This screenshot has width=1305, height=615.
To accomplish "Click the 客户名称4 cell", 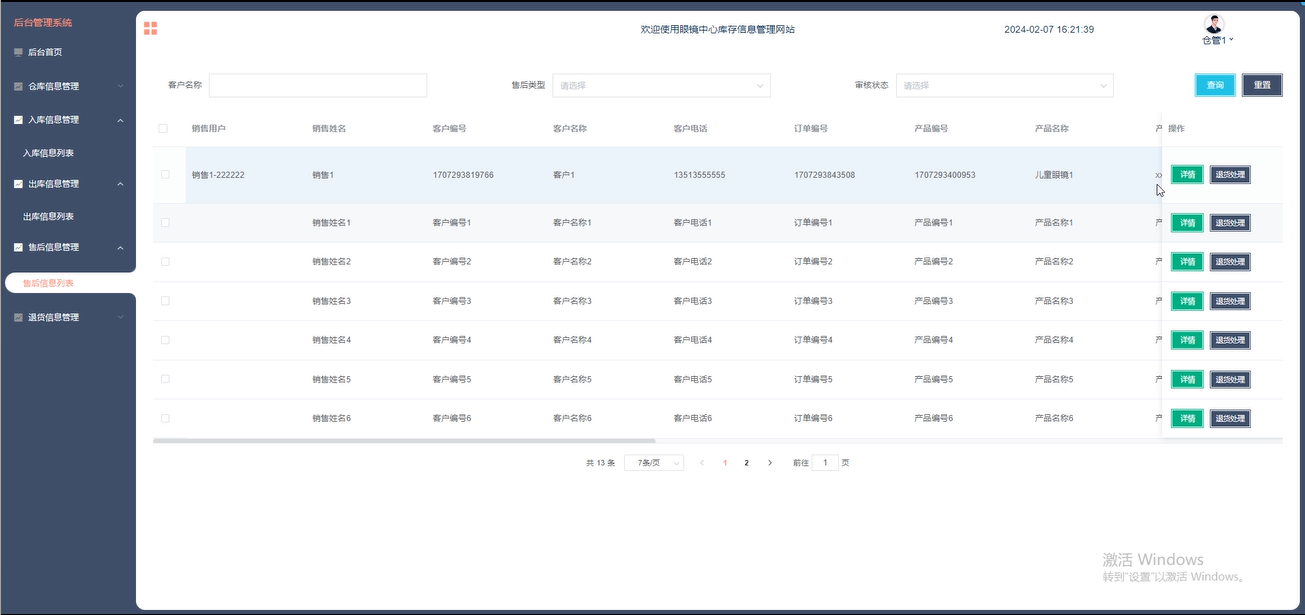I will pos(572,340).
